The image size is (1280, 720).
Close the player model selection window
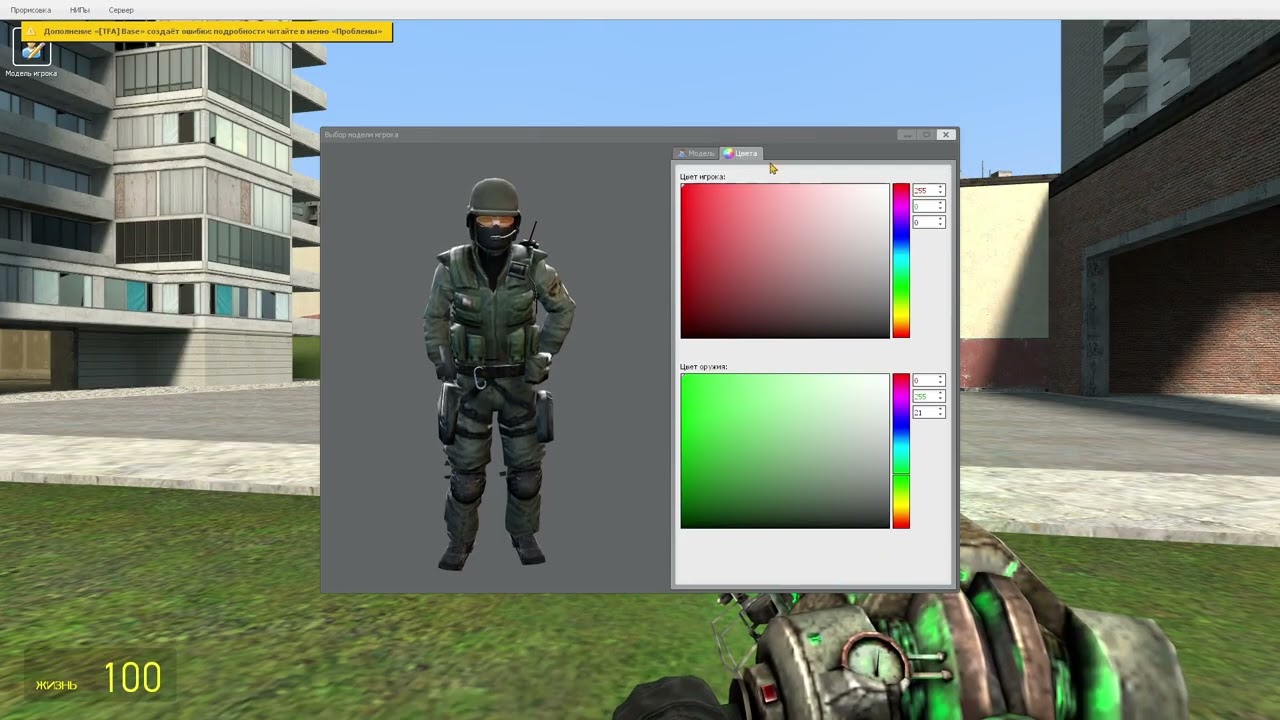(945, 135)
